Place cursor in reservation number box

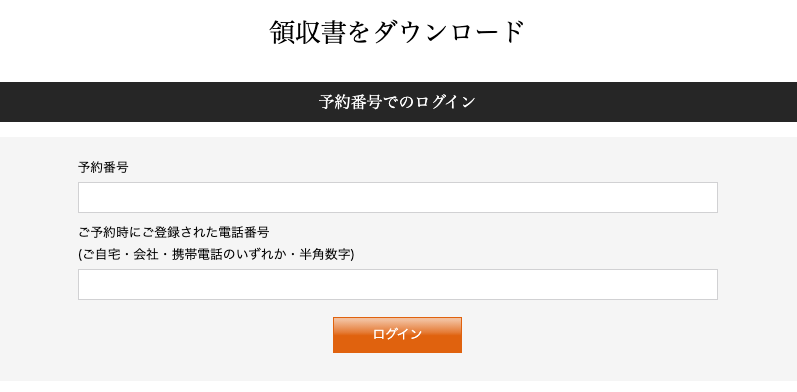[397, 197]
